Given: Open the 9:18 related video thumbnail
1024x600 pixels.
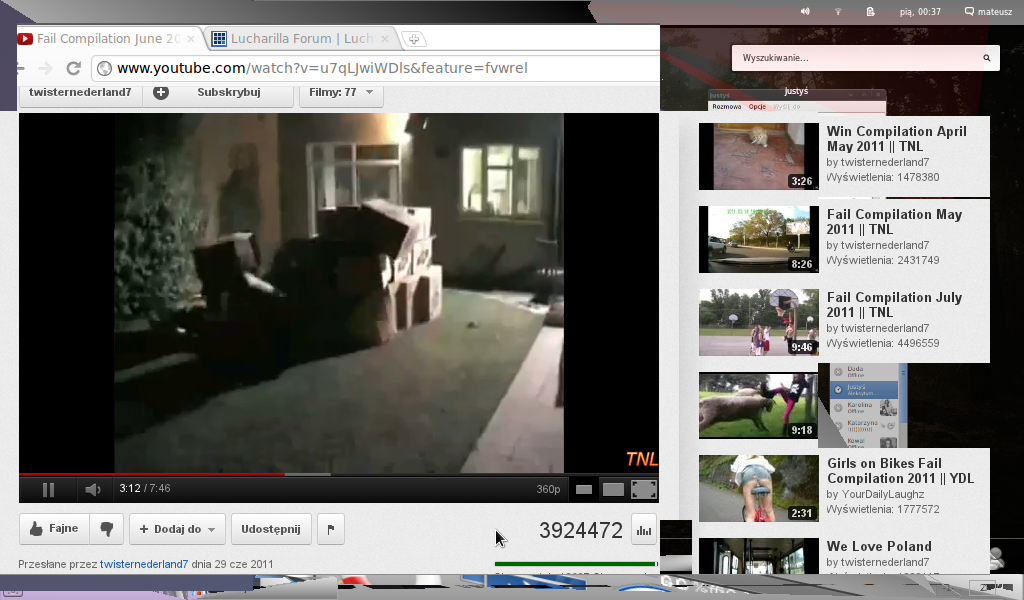Looking at the screenshot, I should point(758,405).
